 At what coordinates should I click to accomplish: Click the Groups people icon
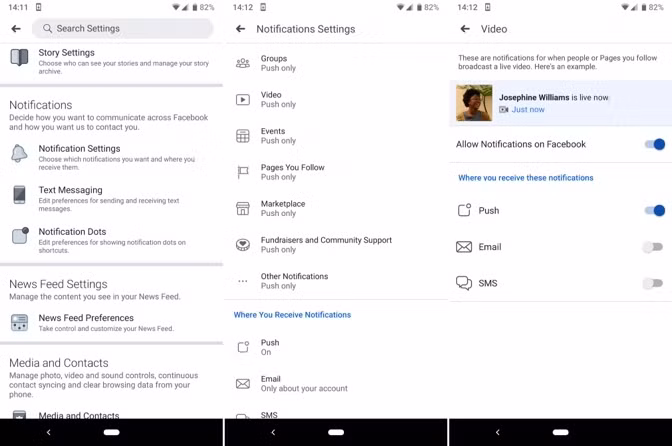[243, 64]
